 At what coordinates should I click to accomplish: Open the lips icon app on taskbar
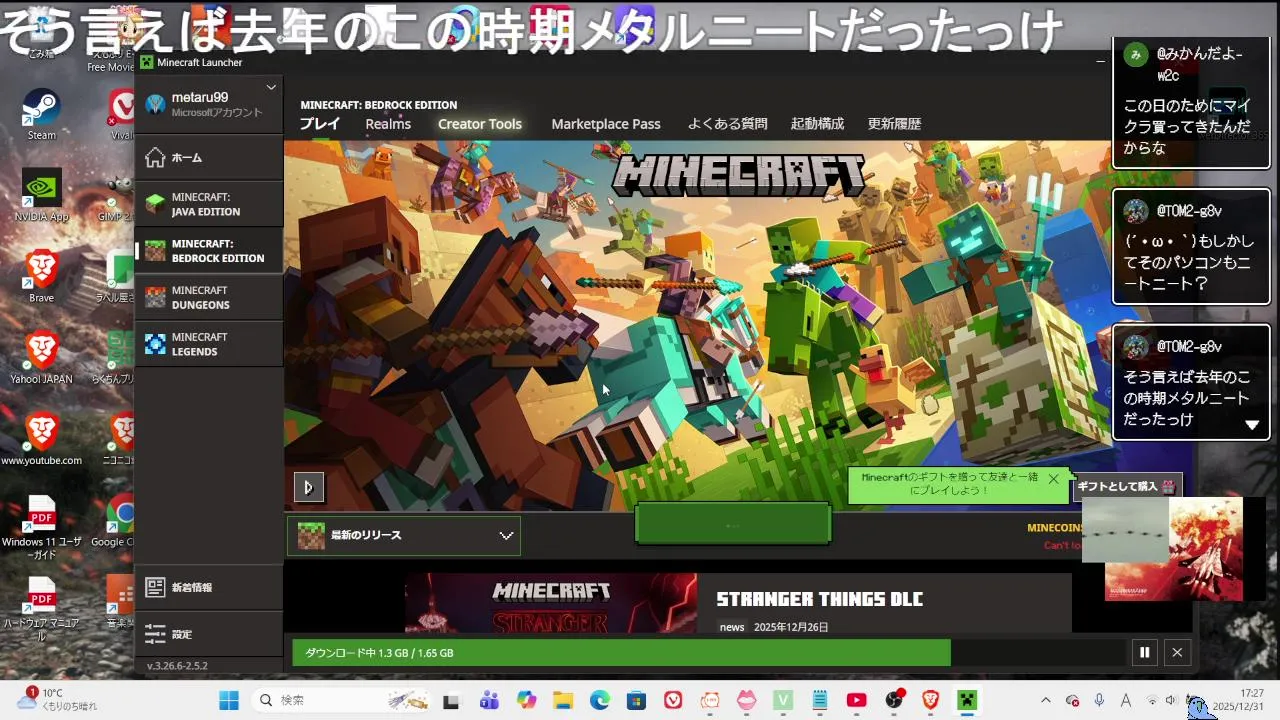(x=746, y=701)
